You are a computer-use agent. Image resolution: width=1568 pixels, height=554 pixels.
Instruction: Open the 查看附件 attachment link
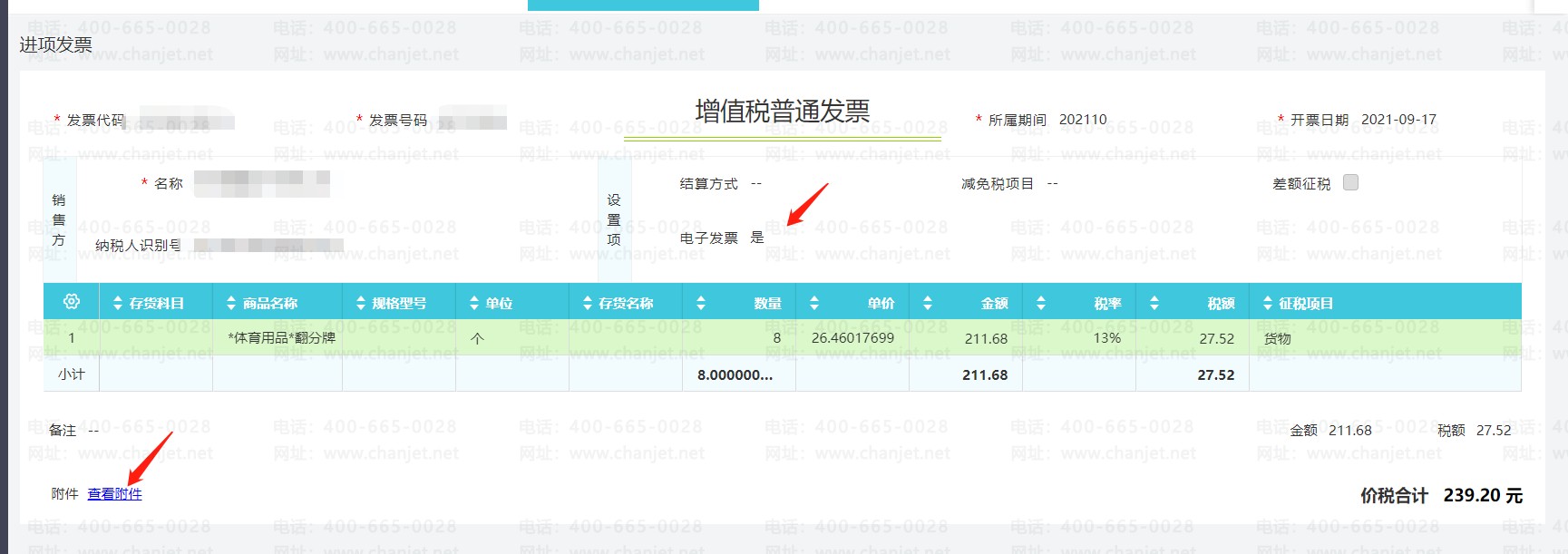pos(114,494)
